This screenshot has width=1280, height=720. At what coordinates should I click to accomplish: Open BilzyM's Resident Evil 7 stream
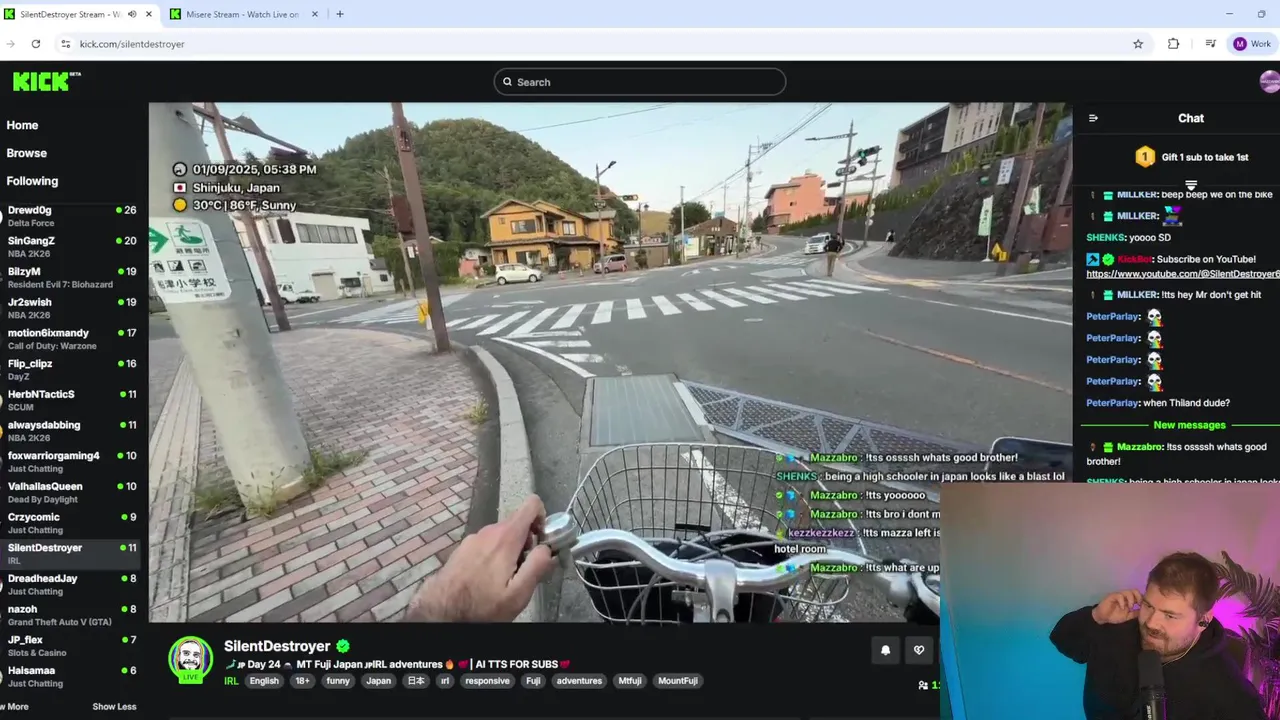point(70,278)
